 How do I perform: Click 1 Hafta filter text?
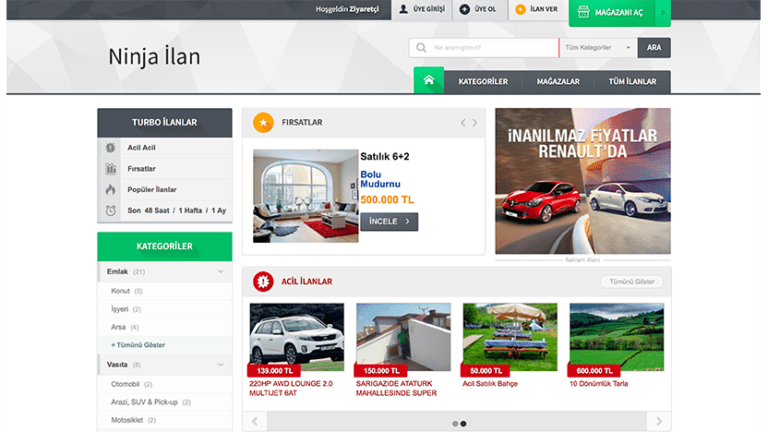[x=190, y=211]
